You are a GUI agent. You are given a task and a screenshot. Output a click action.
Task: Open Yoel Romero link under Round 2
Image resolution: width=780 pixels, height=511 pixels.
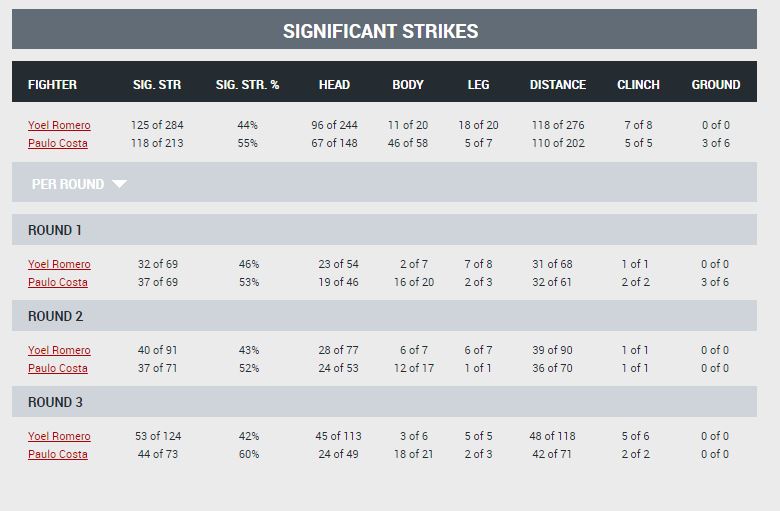click(x=59, y=350)
